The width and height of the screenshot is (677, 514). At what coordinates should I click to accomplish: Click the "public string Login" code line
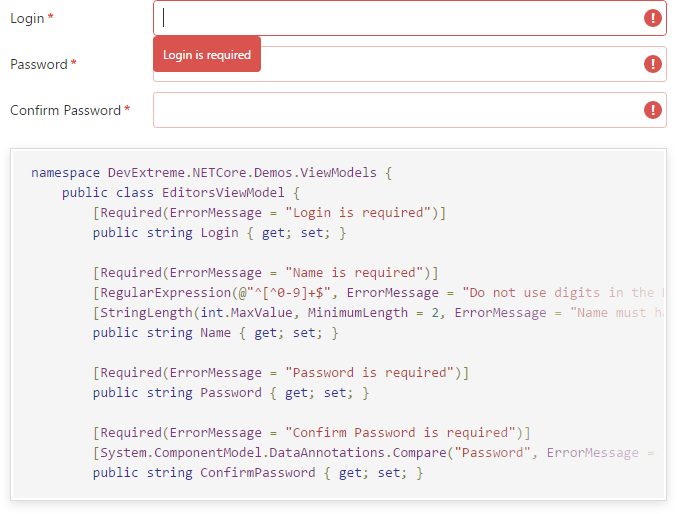coord(219,233)
